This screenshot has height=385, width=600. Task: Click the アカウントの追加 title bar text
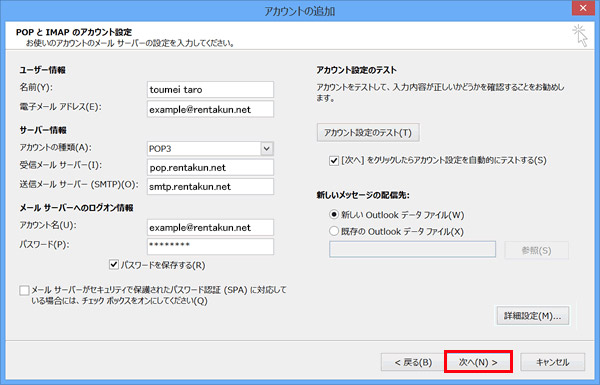click(x=300, y=11)
